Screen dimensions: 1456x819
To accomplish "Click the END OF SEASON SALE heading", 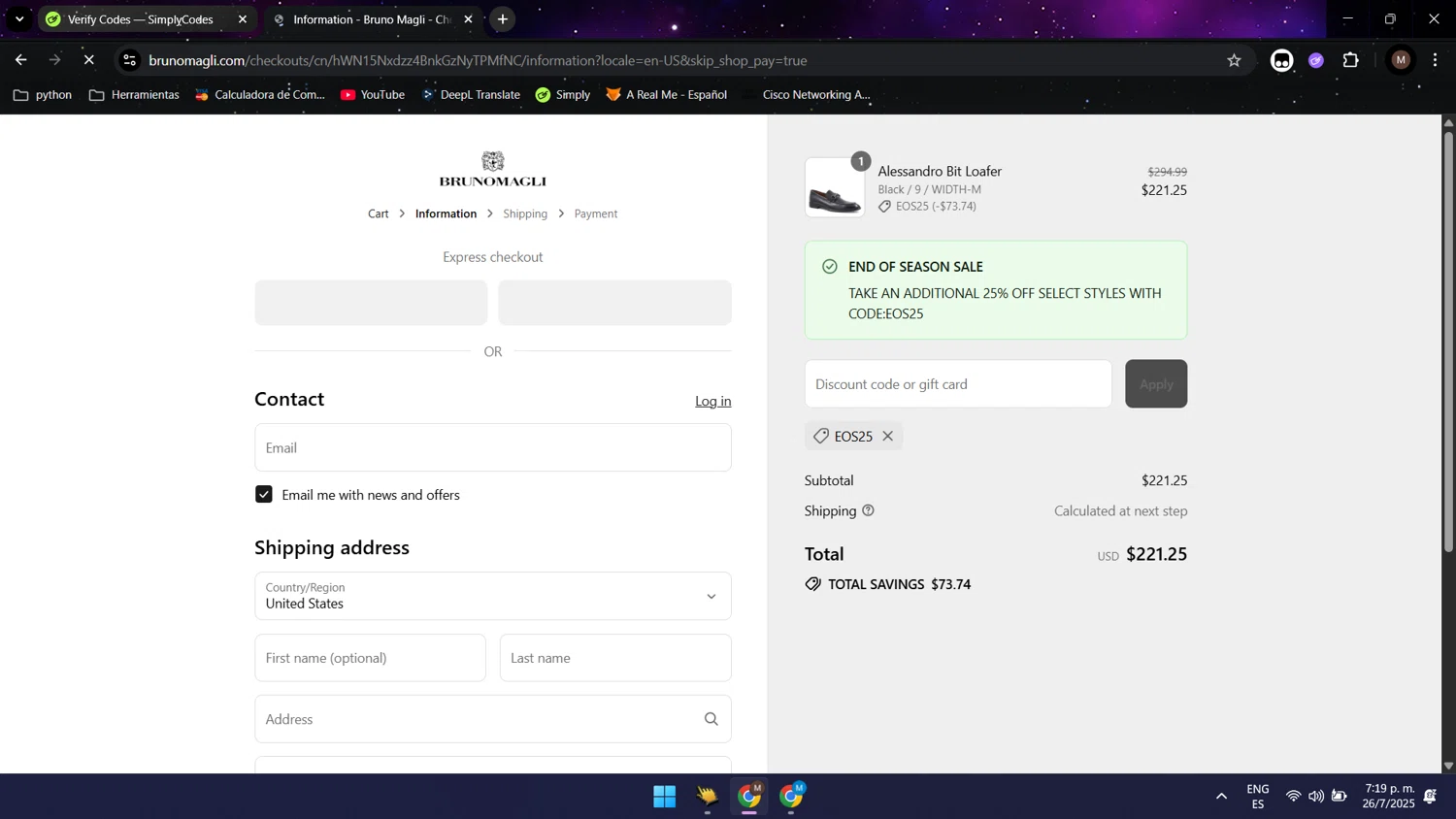I will click(x=915, y=266).
